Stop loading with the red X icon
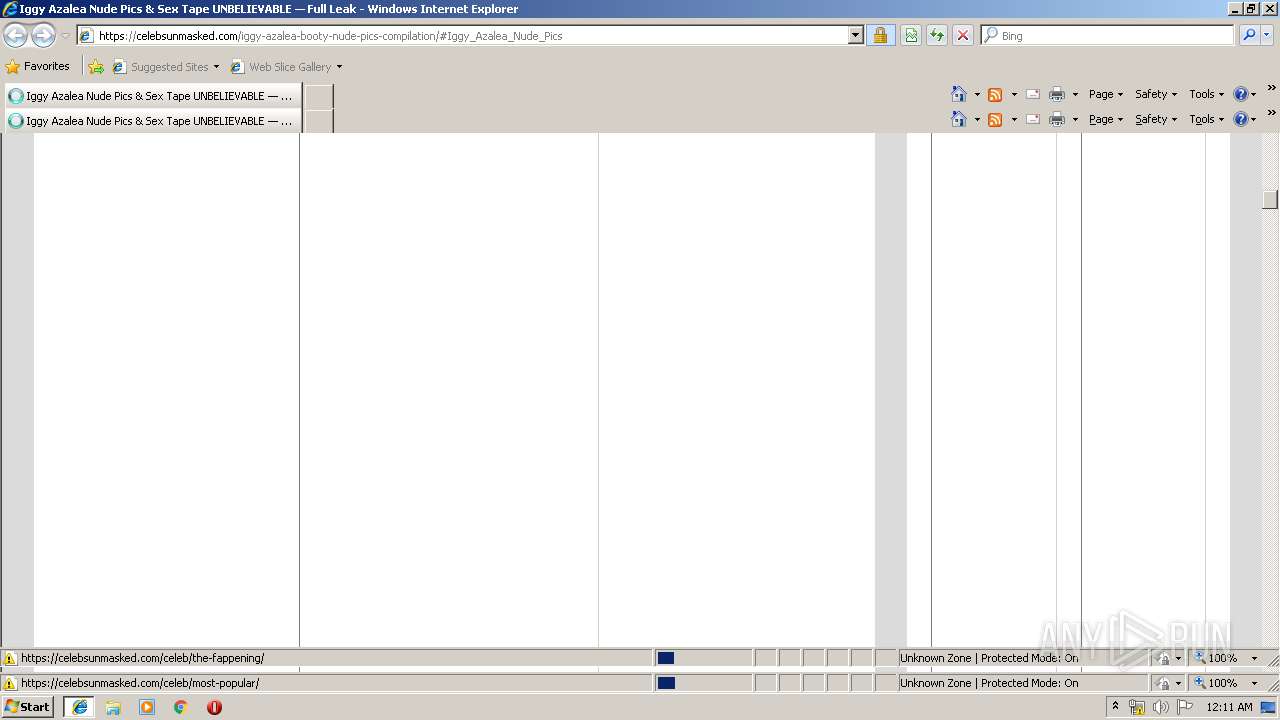1280x720 pixels. [x=963, y=36]
